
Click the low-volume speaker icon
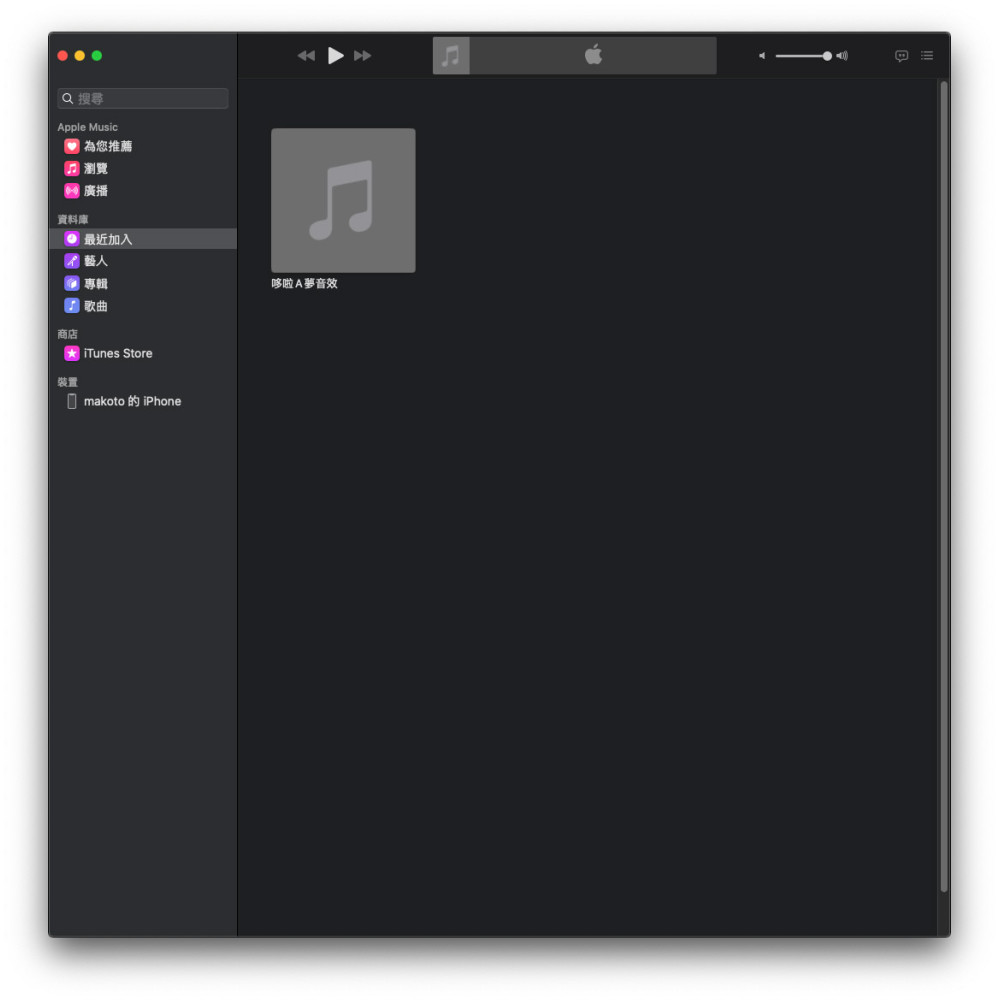(x=762, y=56)
